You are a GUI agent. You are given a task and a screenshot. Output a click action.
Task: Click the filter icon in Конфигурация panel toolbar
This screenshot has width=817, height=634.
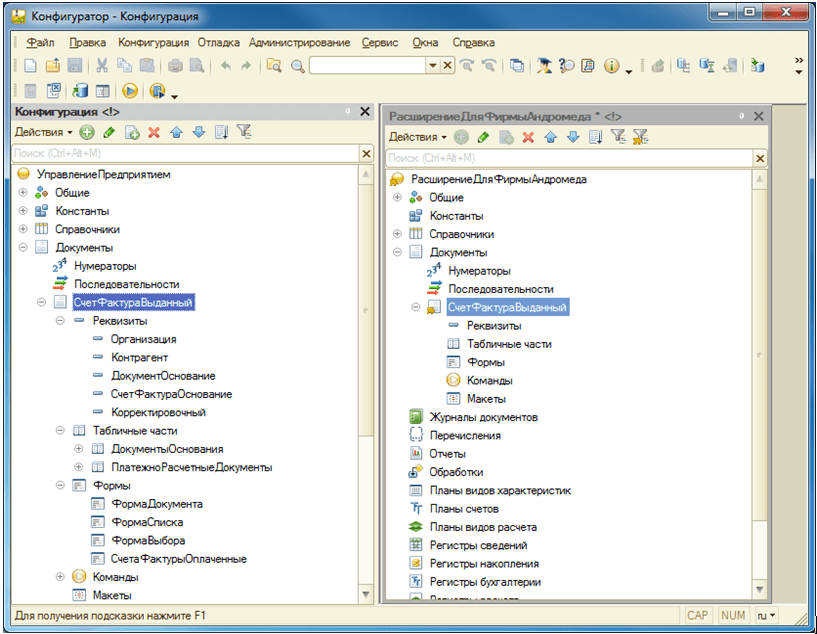(x=243, y=132)
